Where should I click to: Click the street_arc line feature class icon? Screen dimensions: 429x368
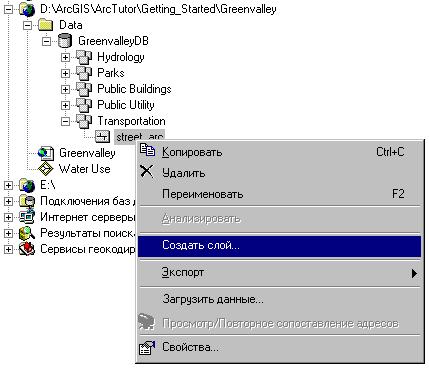pyautogui.click(x=102, y=136)
